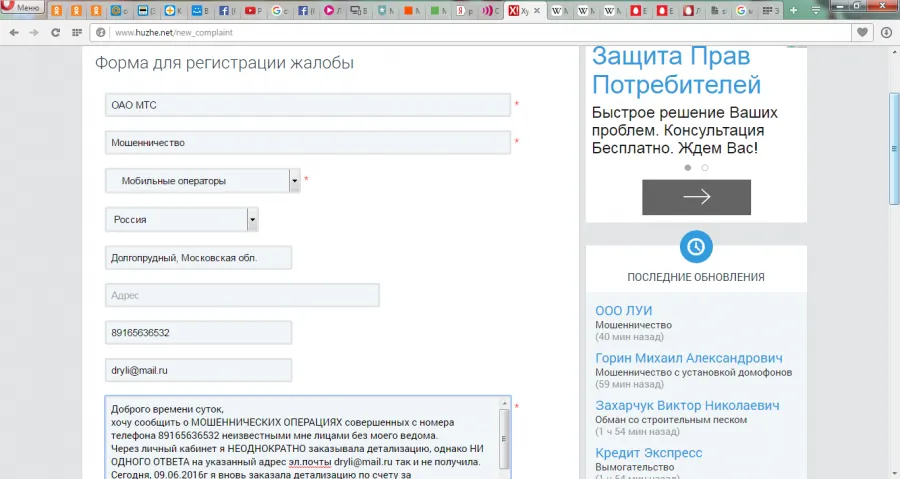Bookmark this page with the heart icon
The image size is (900, 479).
tap(862, 33)
